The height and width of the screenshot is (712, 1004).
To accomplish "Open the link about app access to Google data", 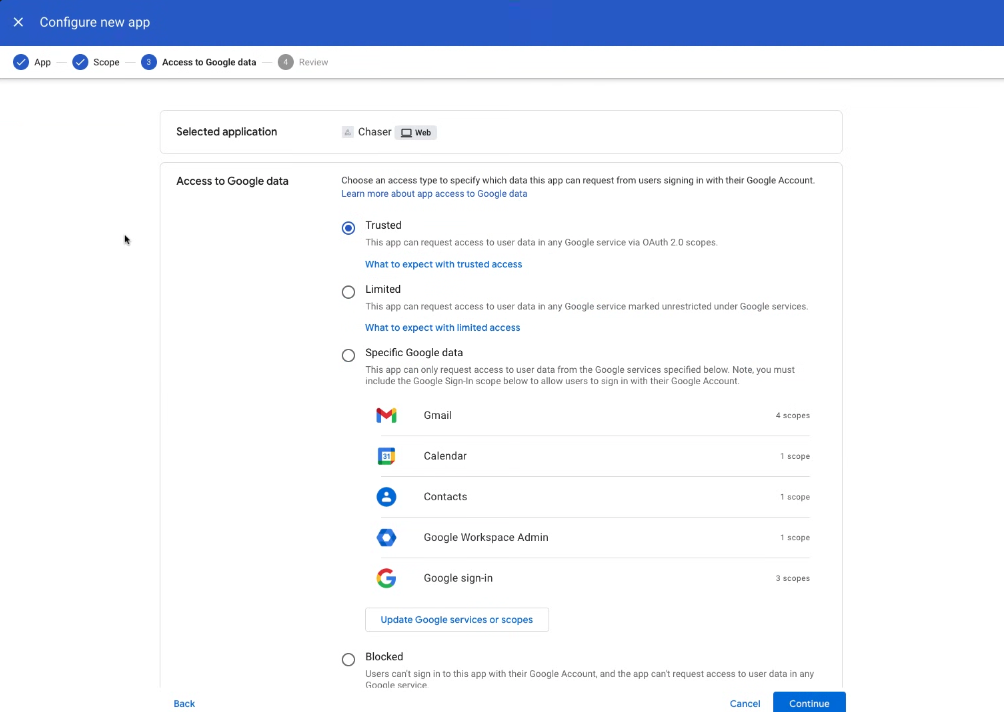I will [x=434, y=193].
